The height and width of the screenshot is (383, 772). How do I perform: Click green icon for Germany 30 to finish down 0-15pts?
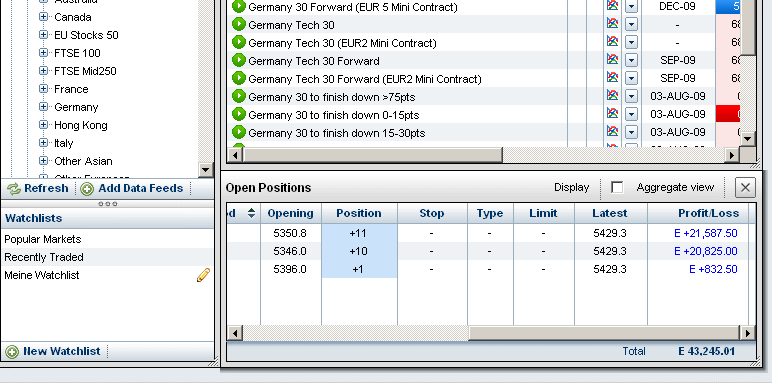coord(239,114)
